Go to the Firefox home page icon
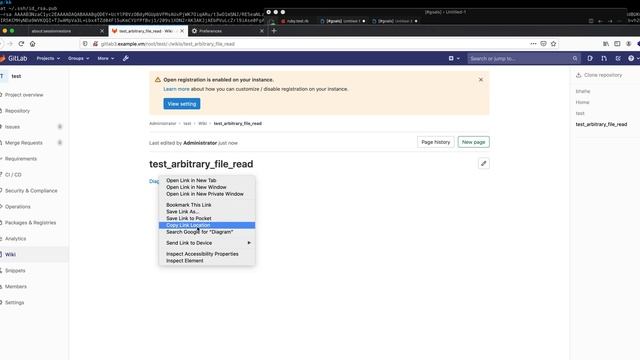Screen dimensions: 640x360 point(33,44)
